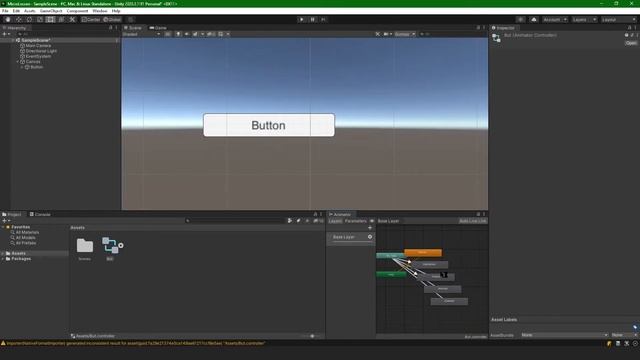This screenshot has width=640, height=360.
Task: Adjust the Project icon size slider
Action: pos(312,336)
